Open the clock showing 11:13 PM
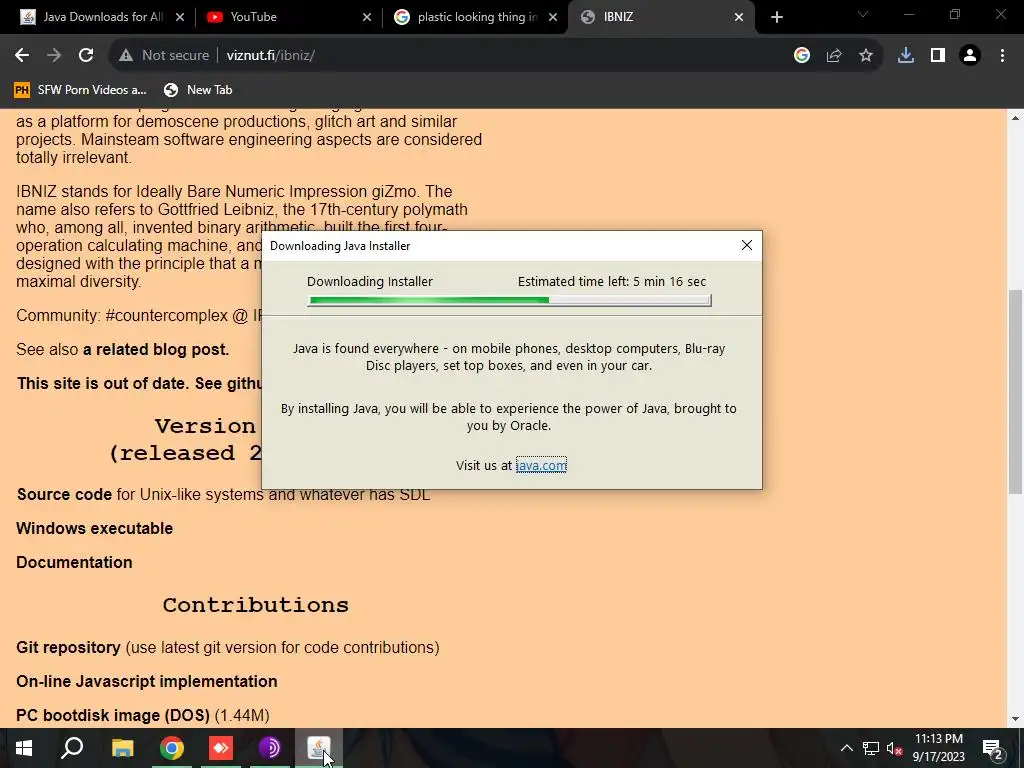This screenshot has width=1024, height=768. tap(938, 748)
